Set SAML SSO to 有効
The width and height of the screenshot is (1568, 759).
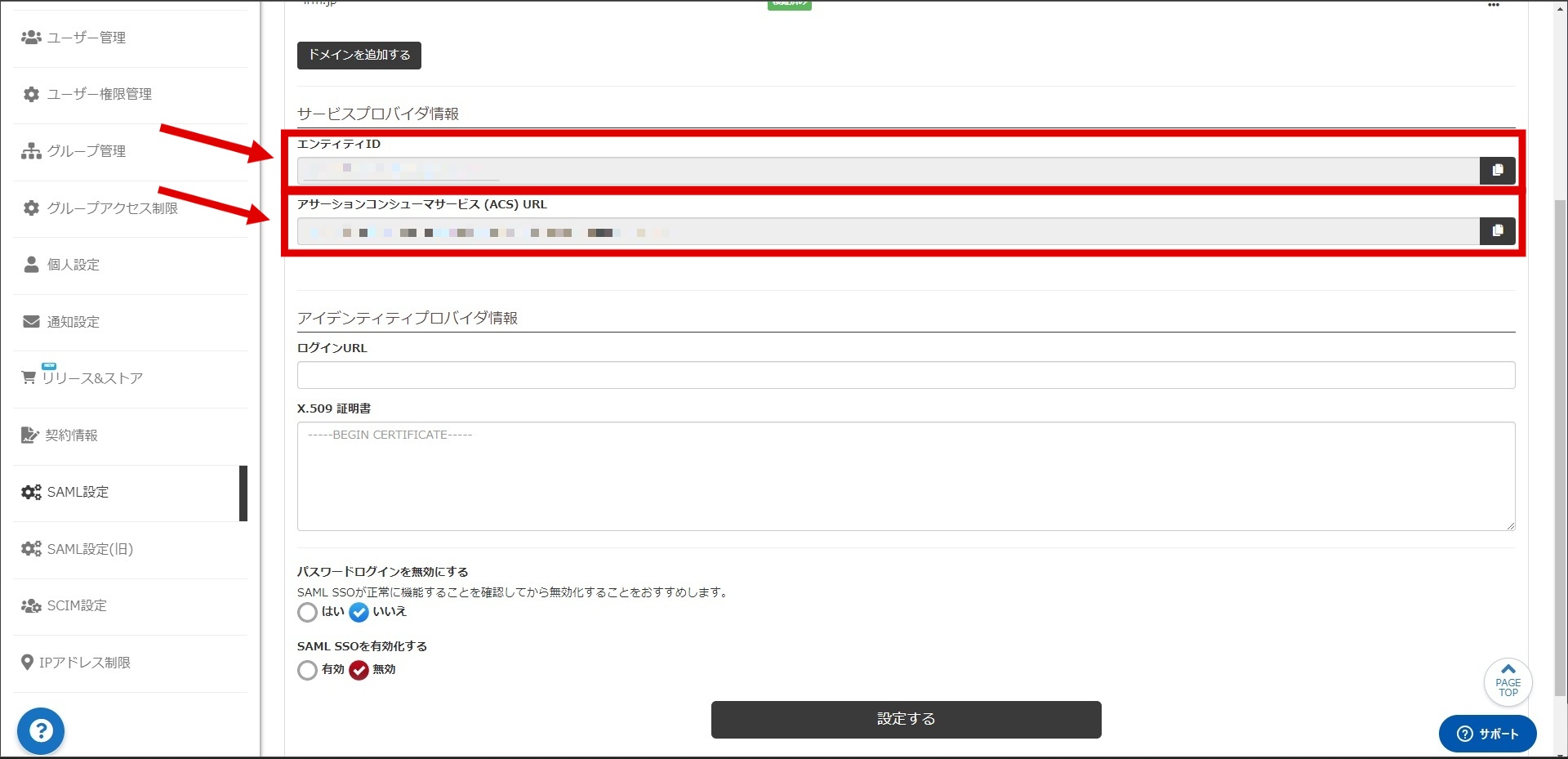tap(307, 670)
